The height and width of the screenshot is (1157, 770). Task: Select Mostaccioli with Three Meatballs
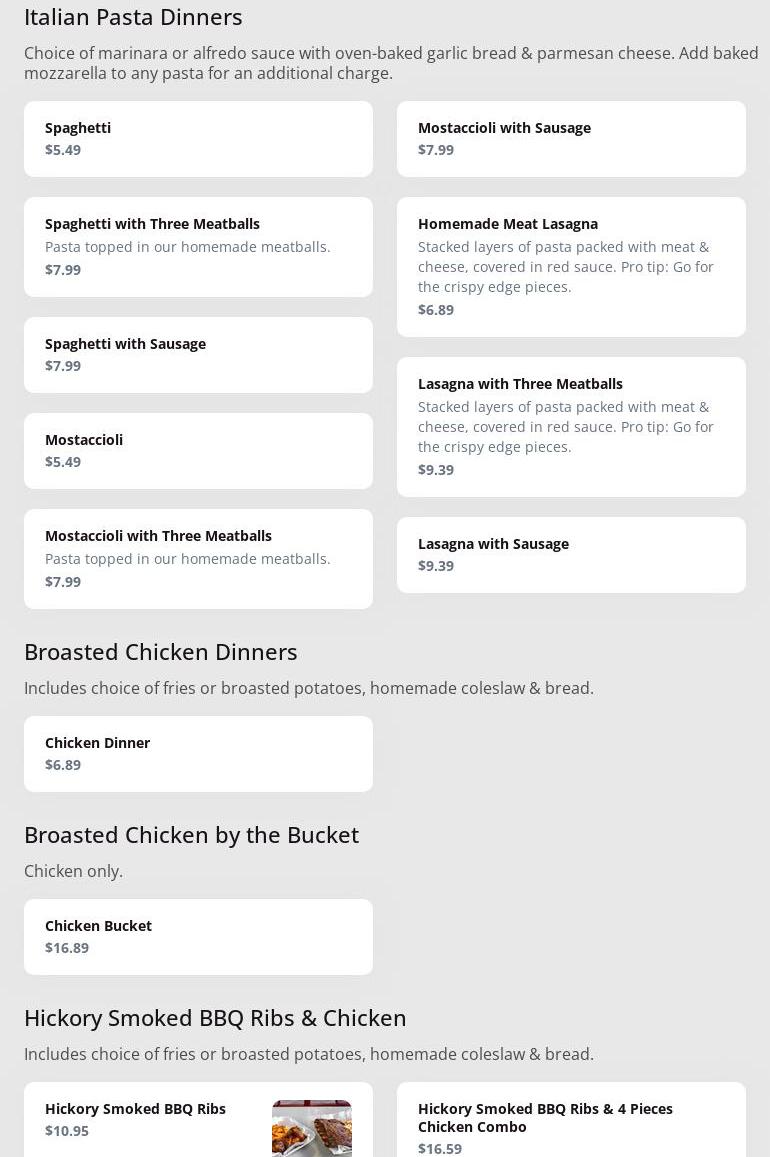(198, 558)
